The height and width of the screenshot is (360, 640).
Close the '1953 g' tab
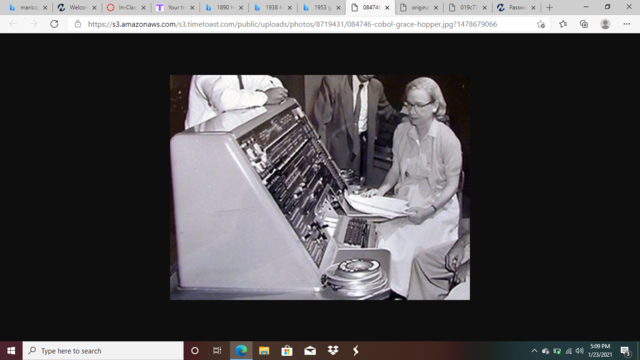tap(338, 8)
